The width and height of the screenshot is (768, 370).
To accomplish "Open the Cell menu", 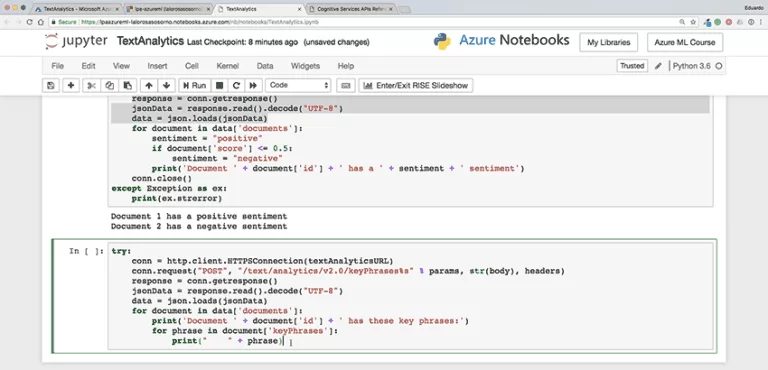I will 192,66.
